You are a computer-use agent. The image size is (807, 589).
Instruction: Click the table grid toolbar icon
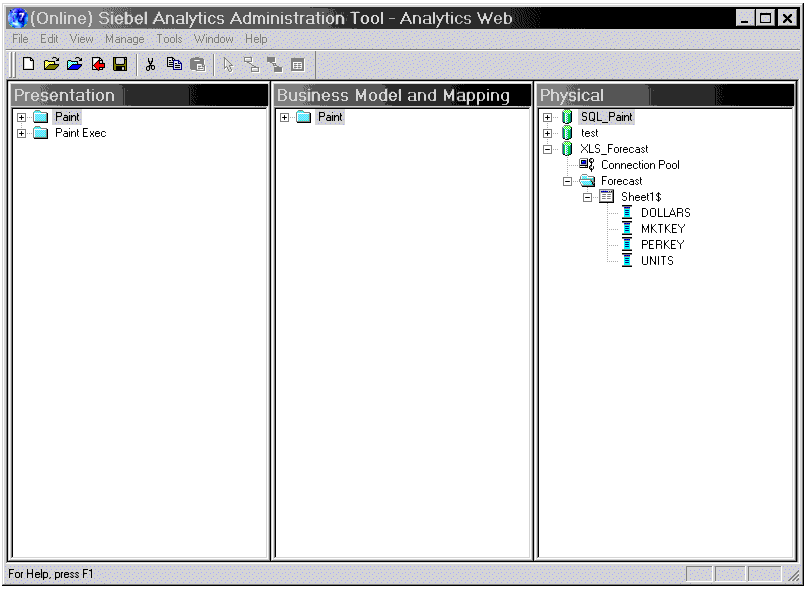[298, 65]
